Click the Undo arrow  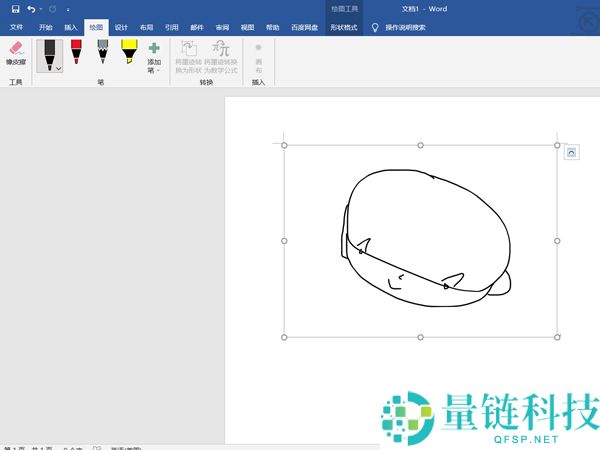[31, 8]
